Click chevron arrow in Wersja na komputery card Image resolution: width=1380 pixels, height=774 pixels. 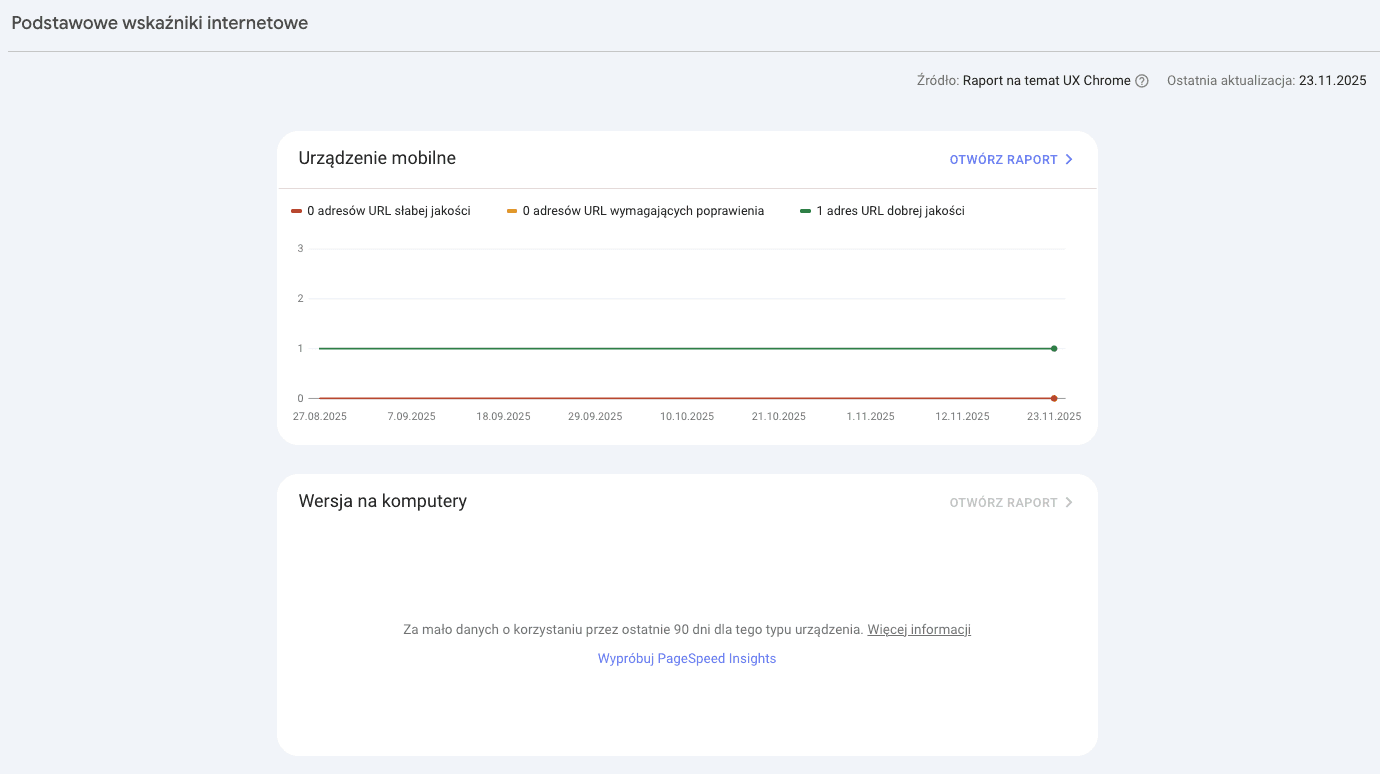[x=1069, y=503]
